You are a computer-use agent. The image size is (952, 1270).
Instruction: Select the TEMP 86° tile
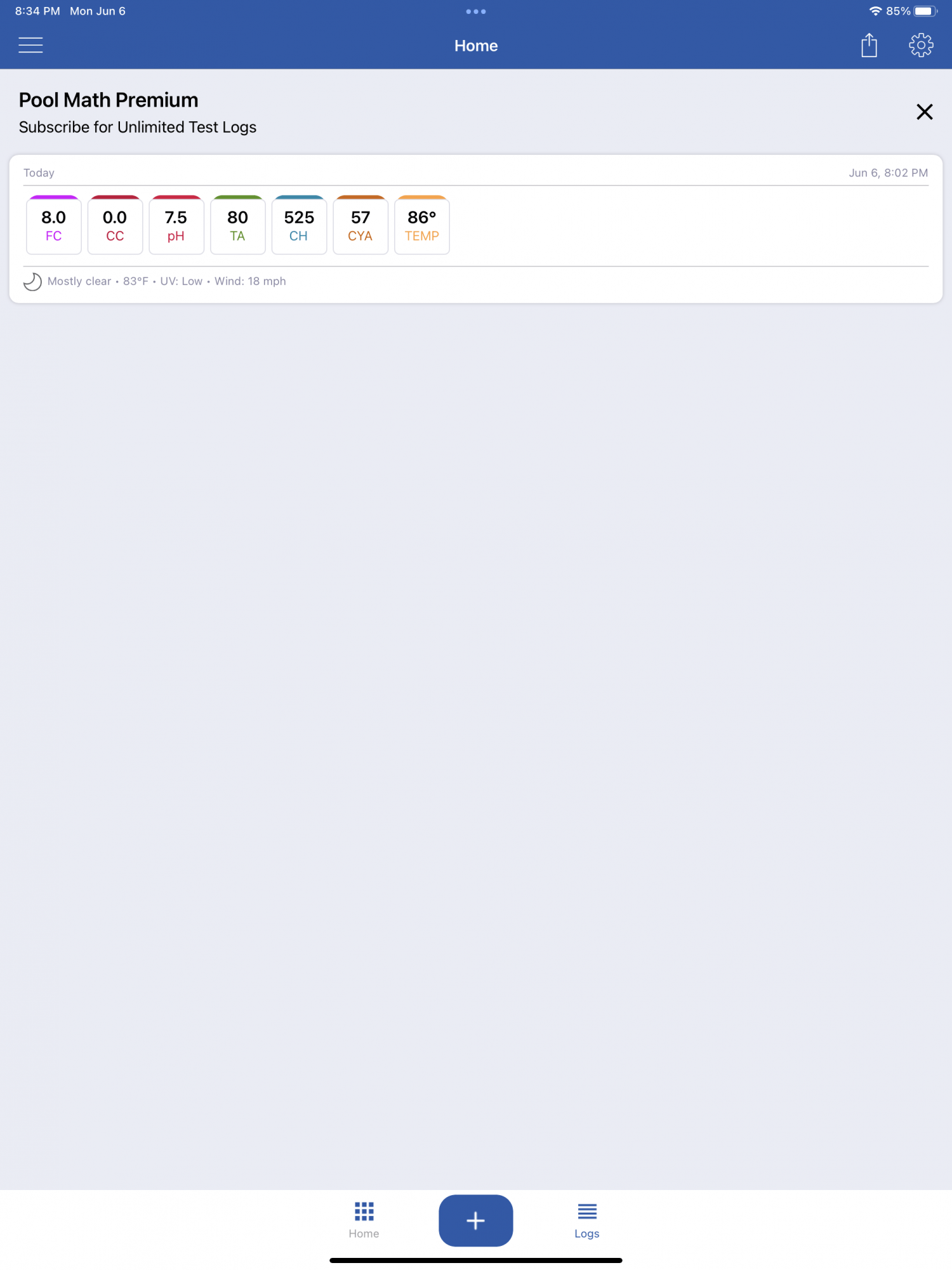422,225
